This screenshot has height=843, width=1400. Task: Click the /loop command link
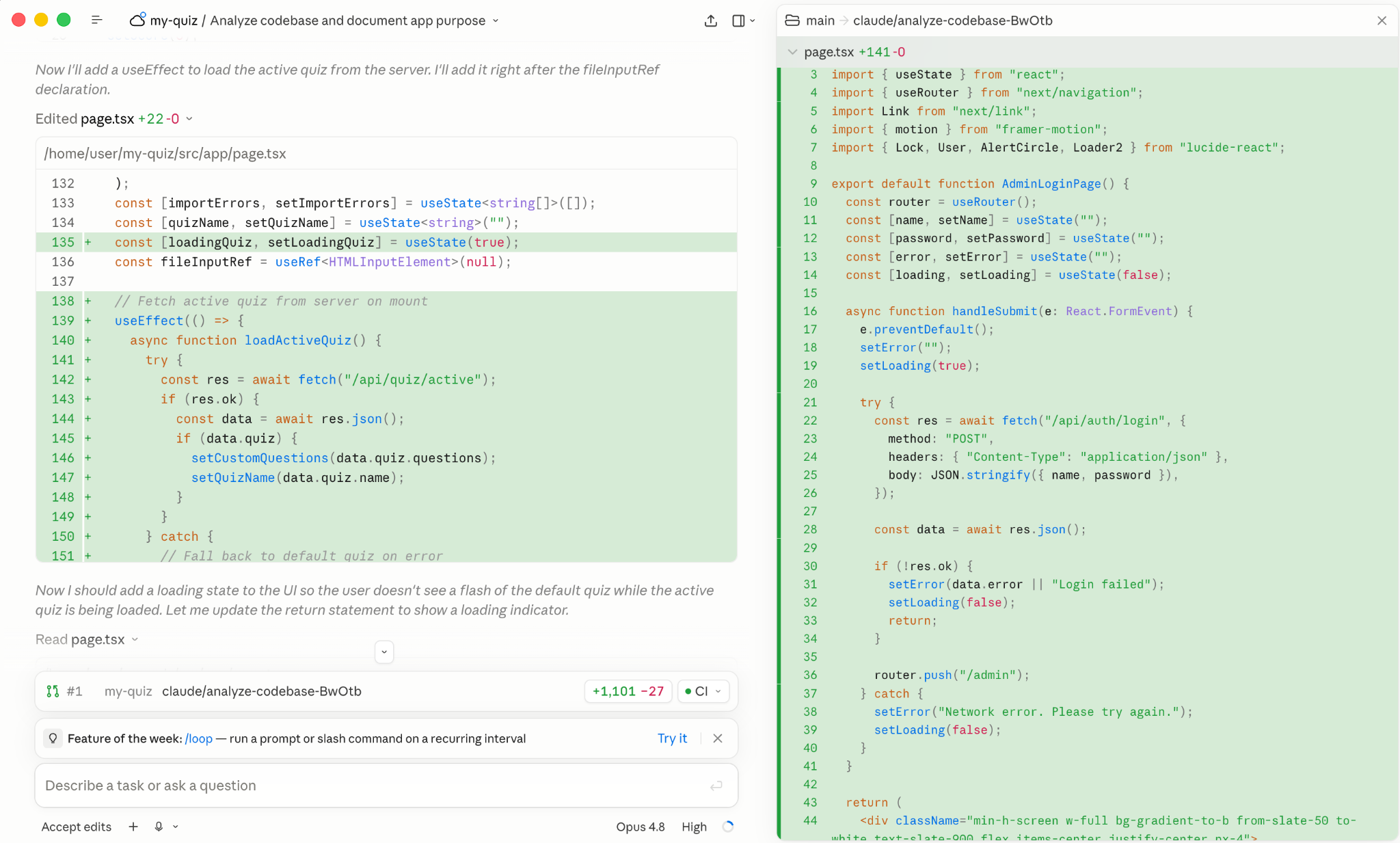click(199, 738)
